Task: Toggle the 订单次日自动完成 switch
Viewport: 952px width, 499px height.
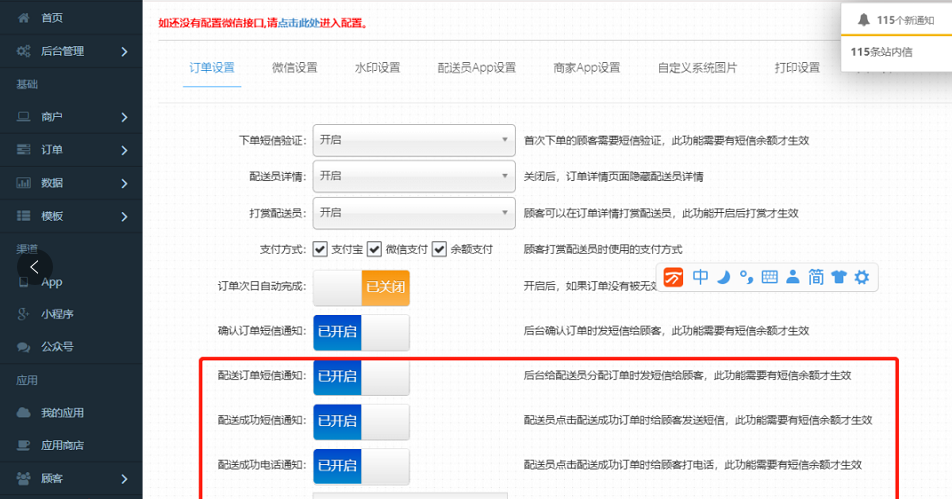Action: pyautogui.click(x=361, y=288)
